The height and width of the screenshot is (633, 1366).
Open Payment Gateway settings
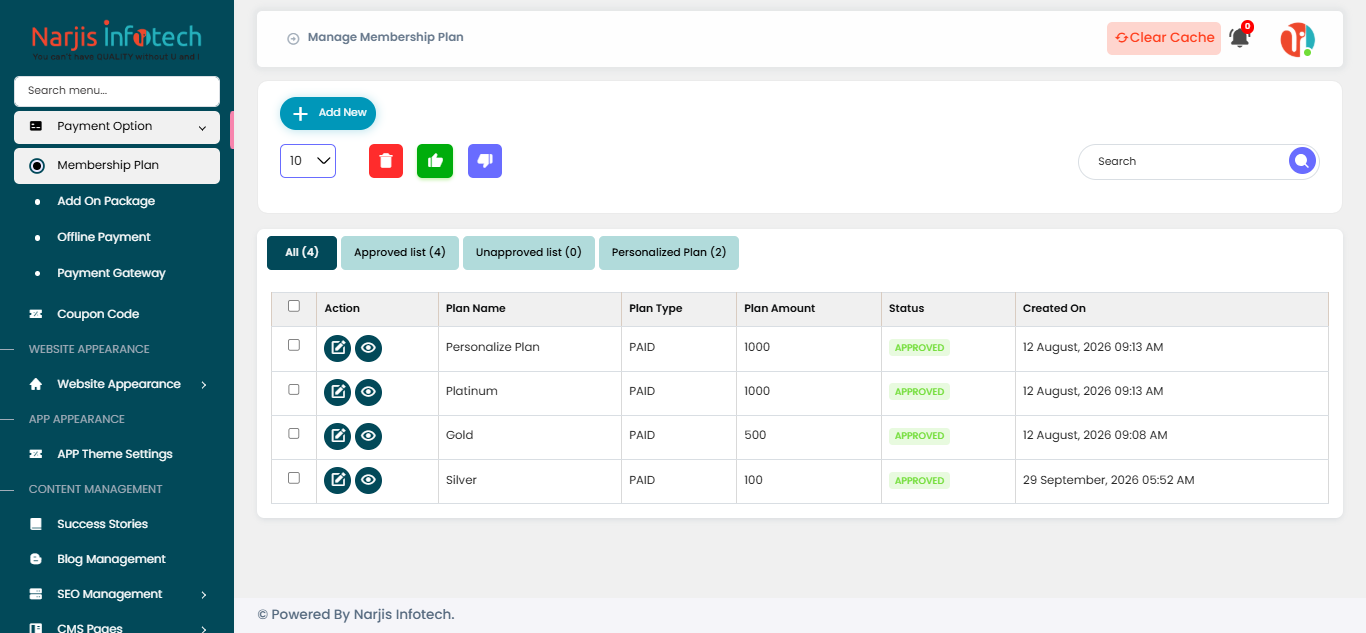click(x=111, y=273)
